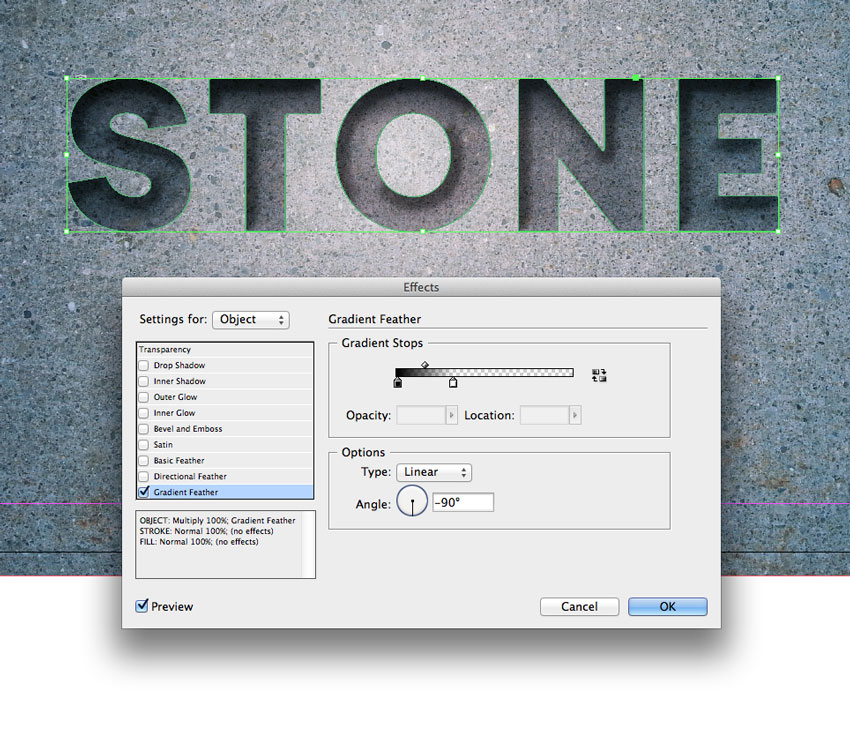The image size is (850, 732).
Task: Enable the Outer Glow effect
Action: 142,397
